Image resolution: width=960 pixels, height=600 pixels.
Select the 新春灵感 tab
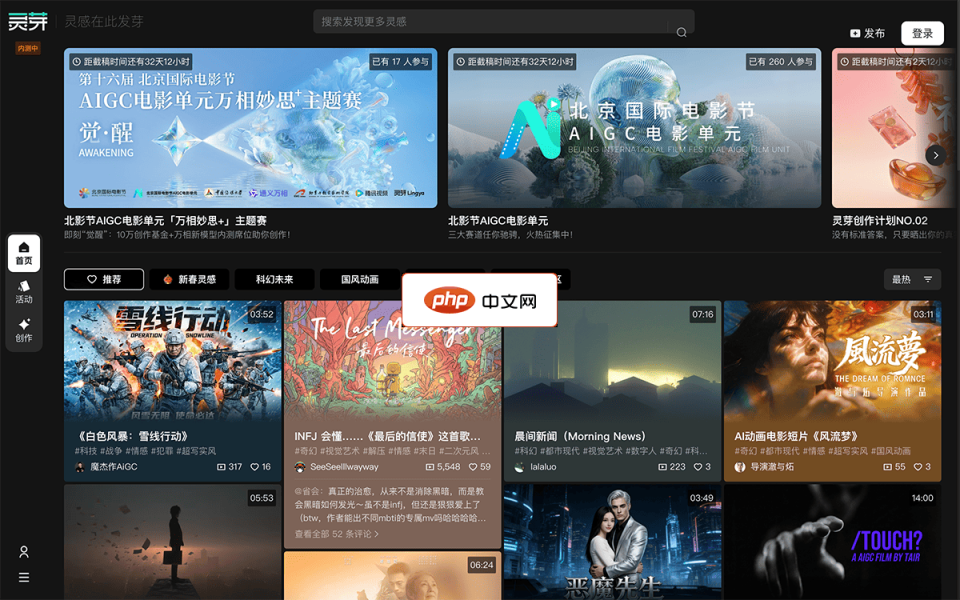[x=189, y=279]
